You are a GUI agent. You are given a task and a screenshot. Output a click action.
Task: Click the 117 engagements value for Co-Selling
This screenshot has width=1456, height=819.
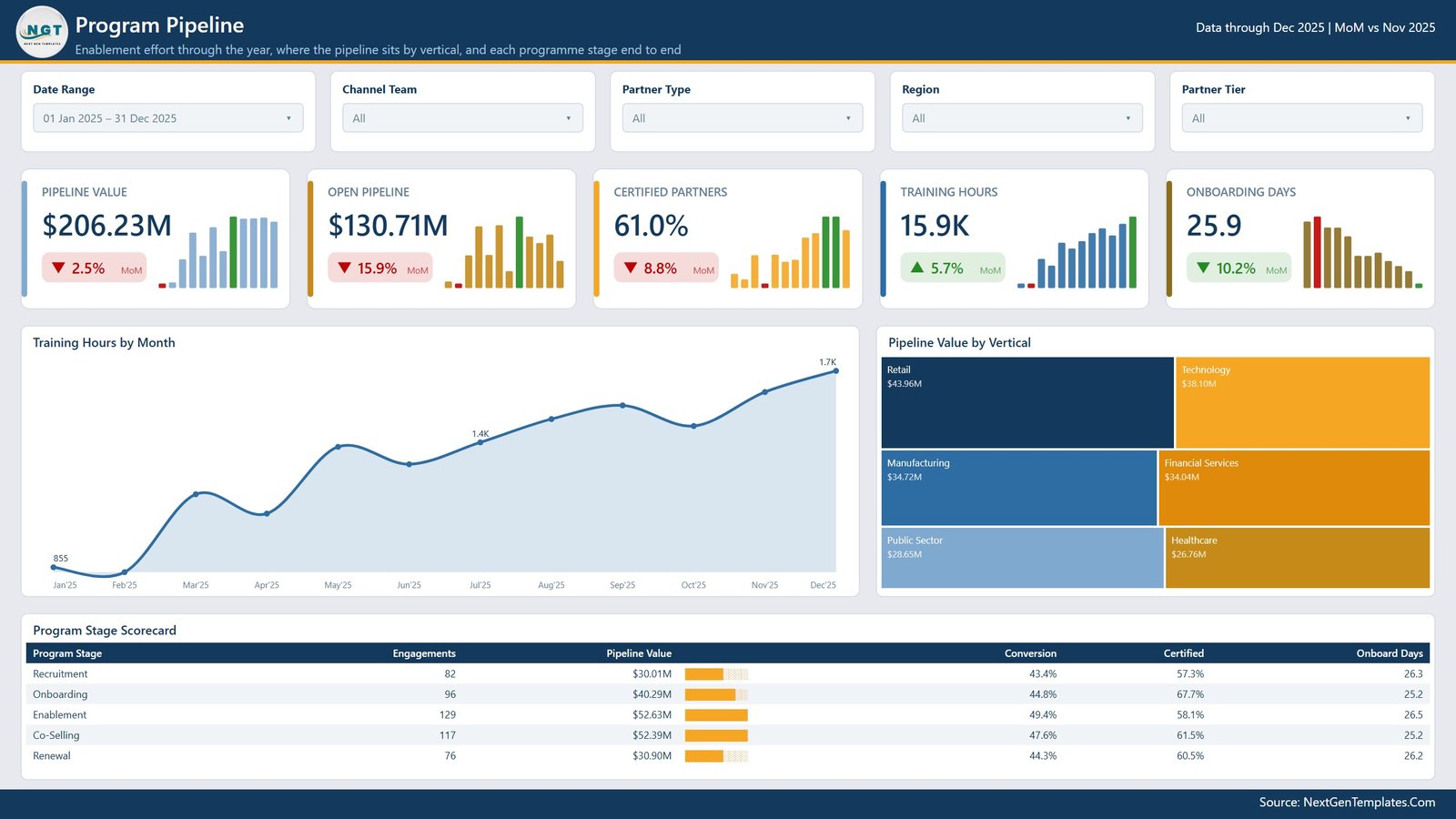coord(448,735)
